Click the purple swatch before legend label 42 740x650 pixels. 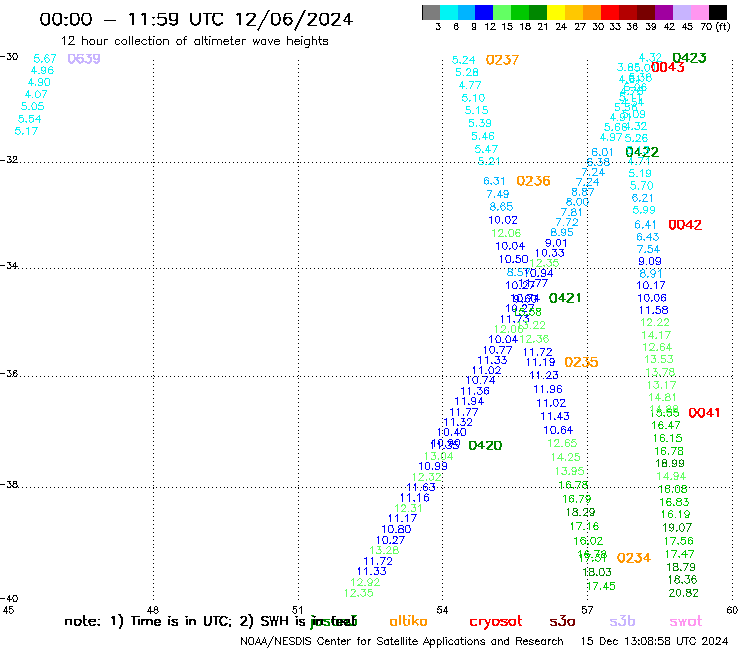(662, 12)
